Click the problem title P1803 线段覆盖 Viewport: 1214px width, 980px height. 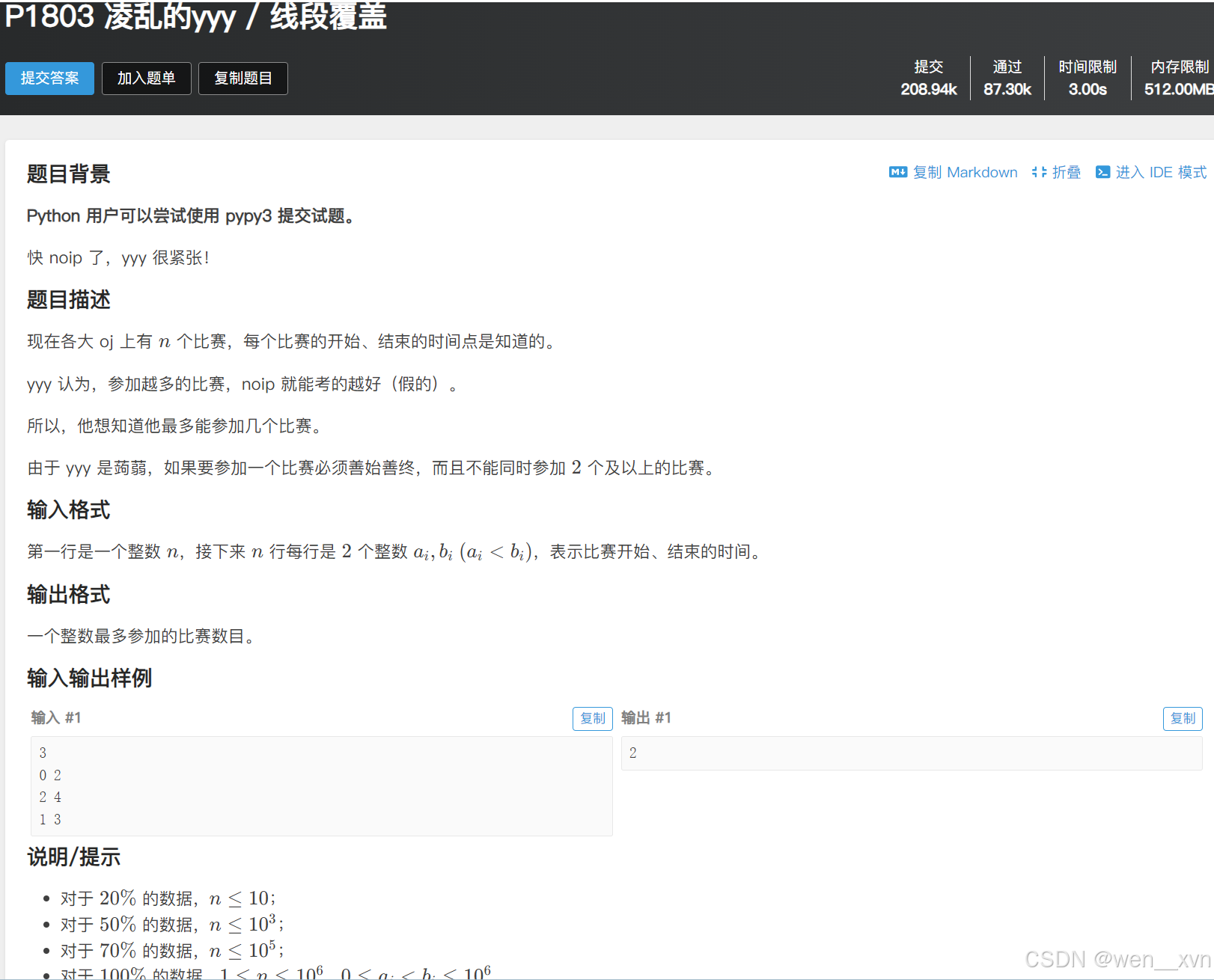[x=195, y=18]
